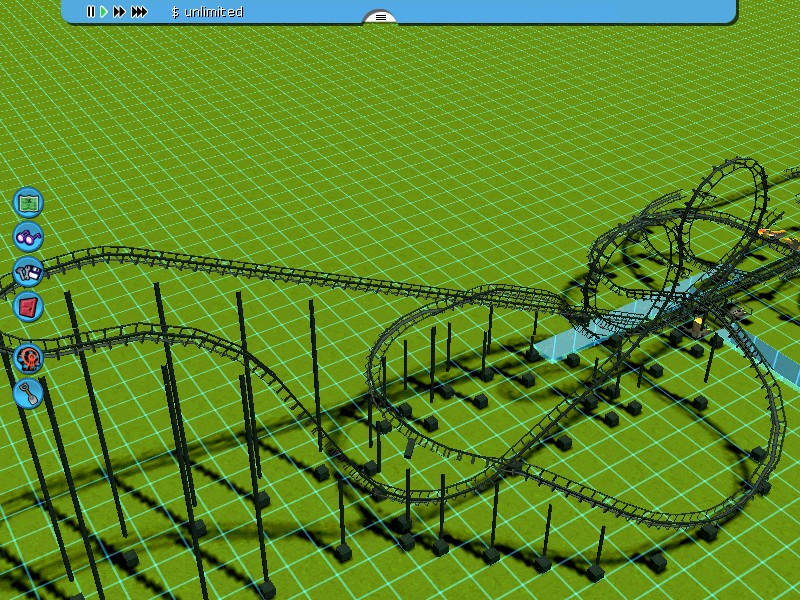Set triple fast-forward game speed
The image size is (800, 600).
click(139, 12)
